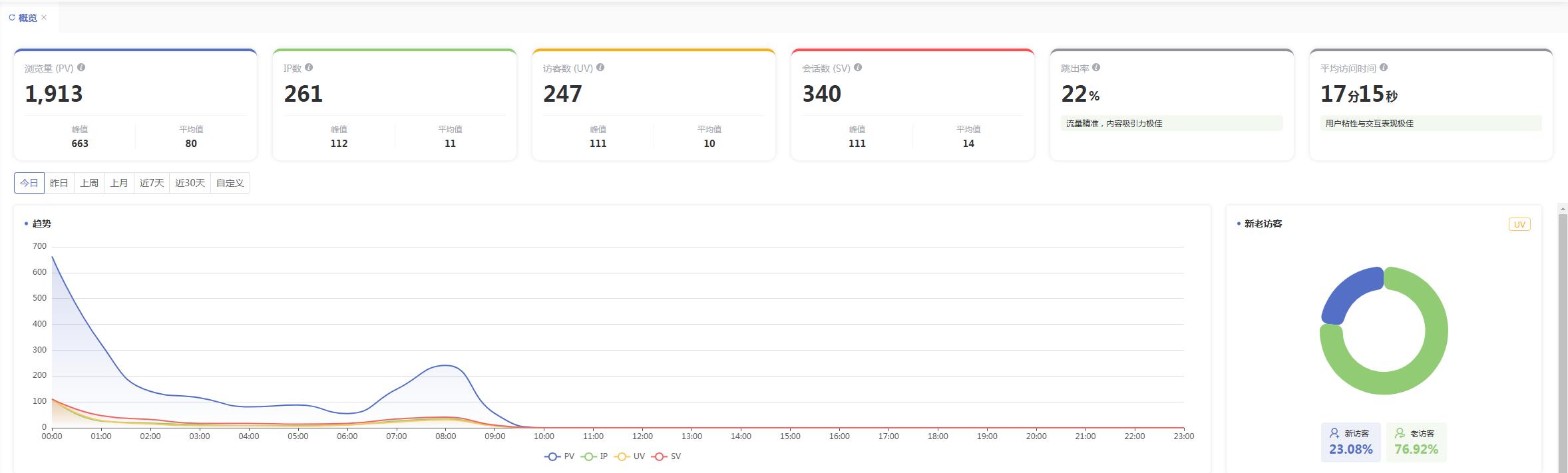Switch to the 近7天 range
This screenshot has height=473, width=1568.
coord(152,183)
